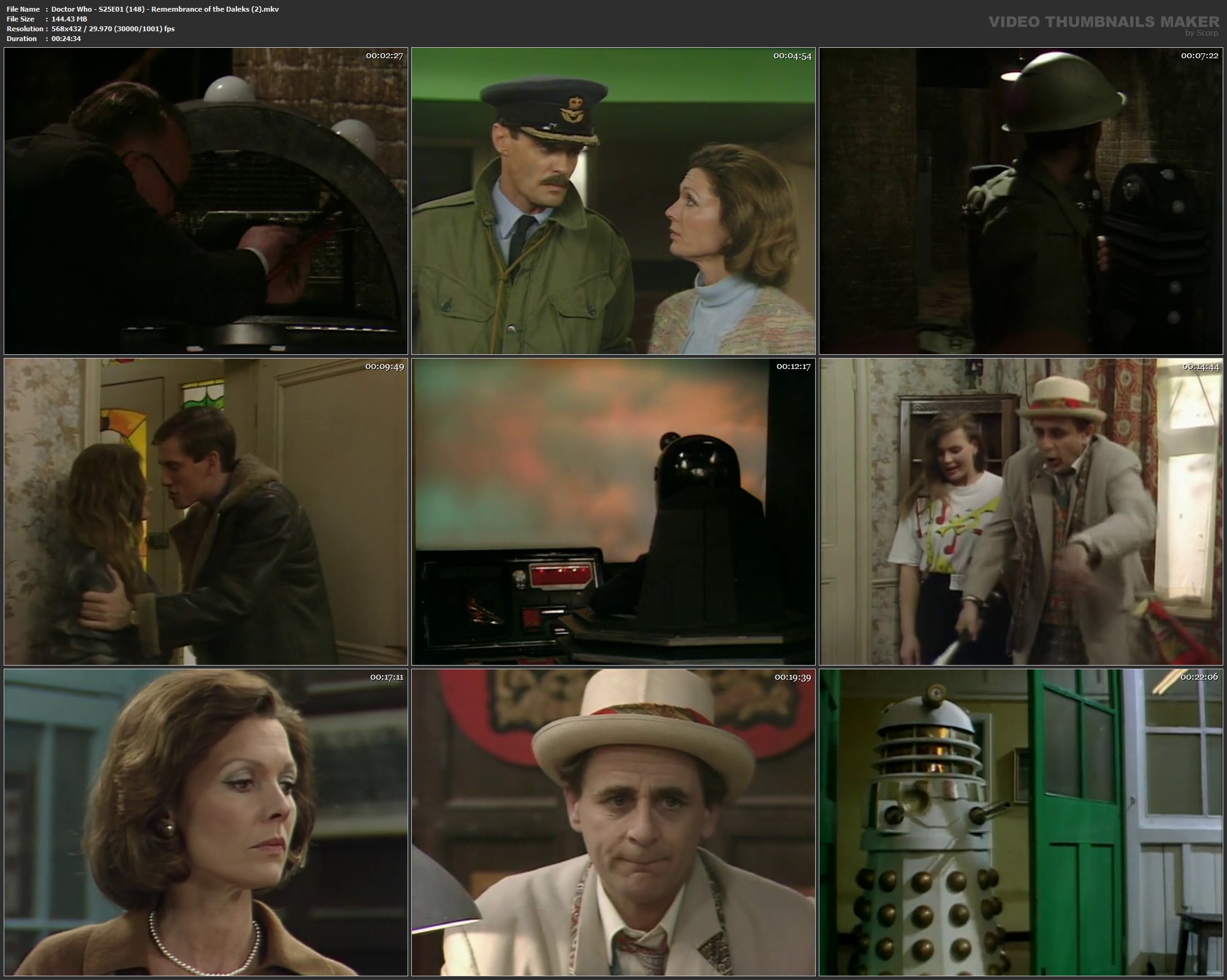
Task: Click the Duration value 00:24:34
Action: click(x=66, y=39)
